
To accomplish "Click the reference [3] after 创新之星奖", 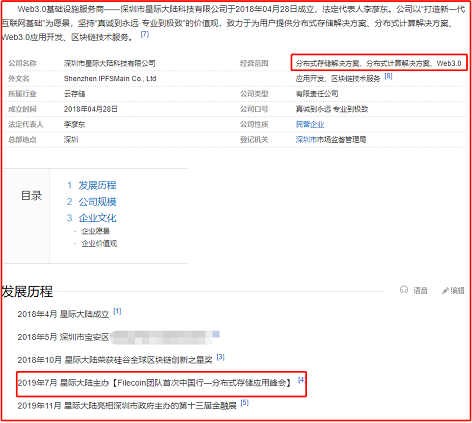I will 220,357.
